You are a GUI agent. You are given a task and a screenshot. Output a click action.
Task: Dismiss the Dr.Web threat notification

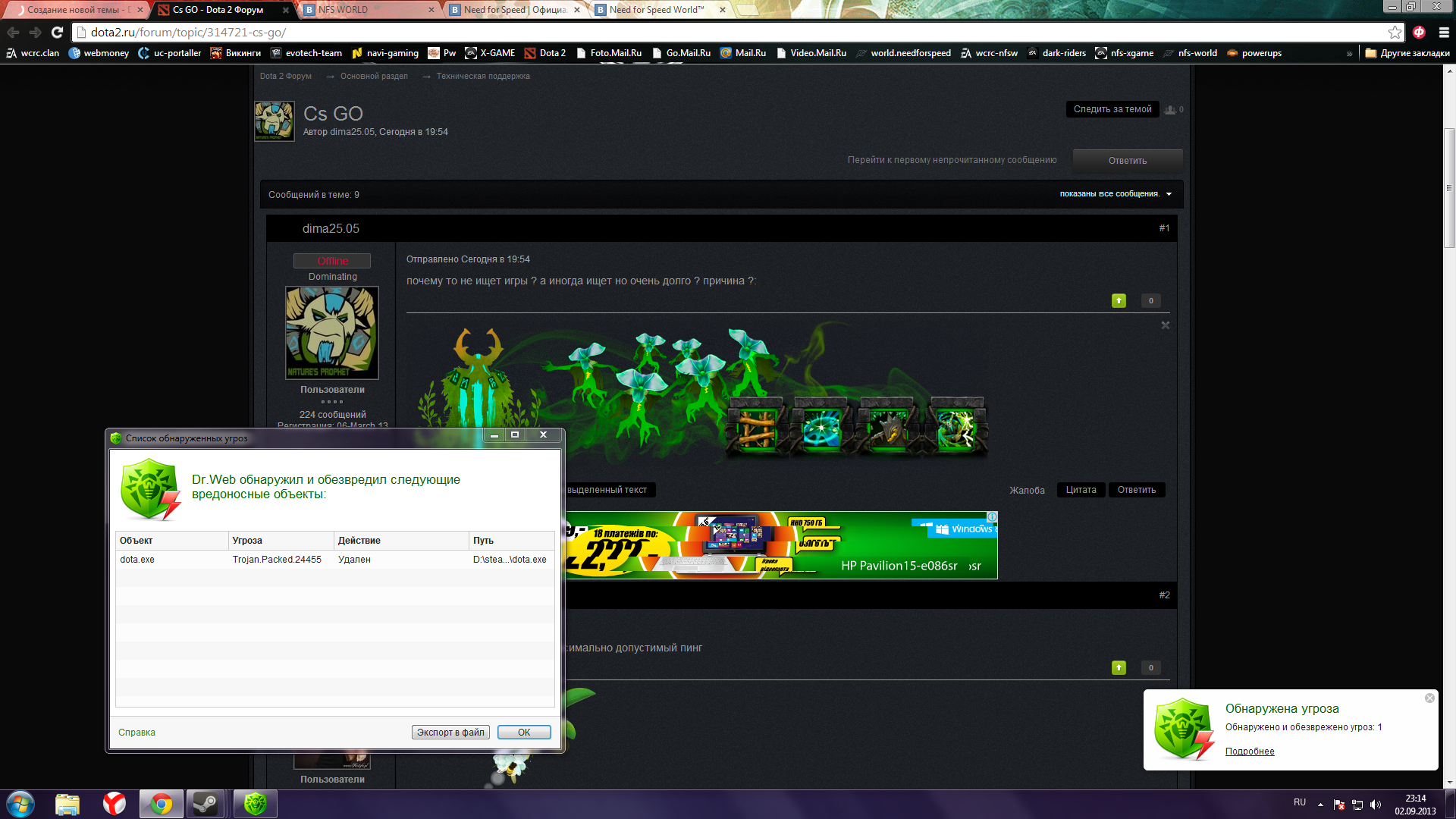[x=1429, y=698]
